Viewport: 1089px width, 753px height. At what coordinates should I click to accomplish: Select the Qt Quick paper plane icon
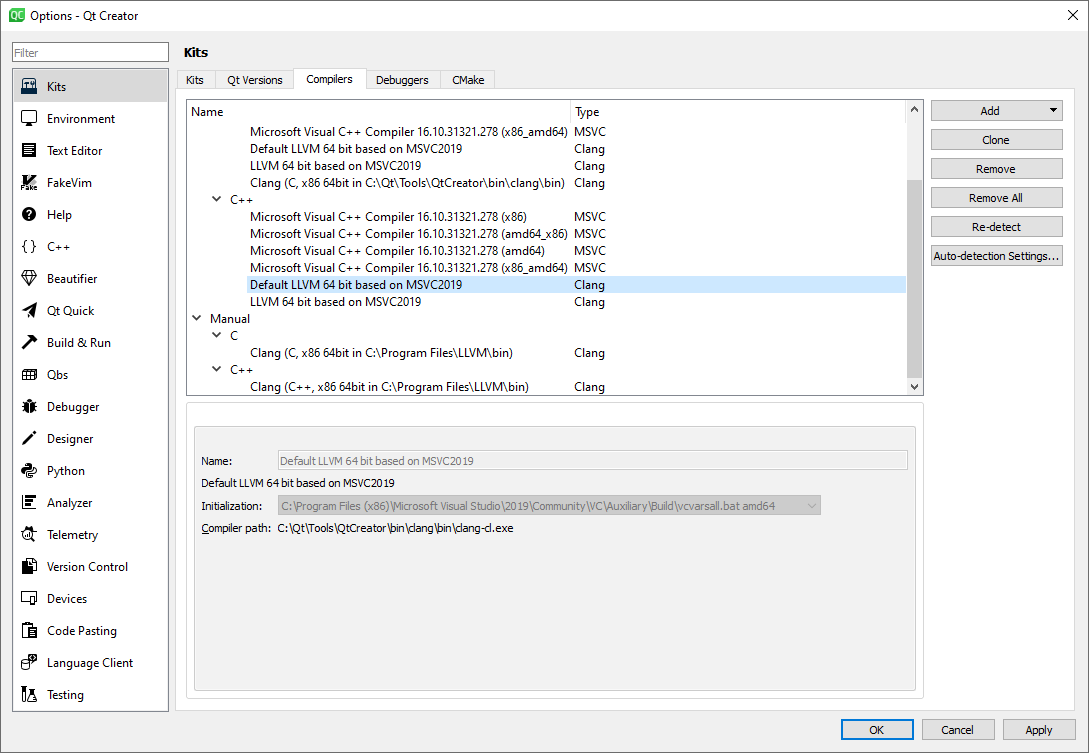[29, 310]
